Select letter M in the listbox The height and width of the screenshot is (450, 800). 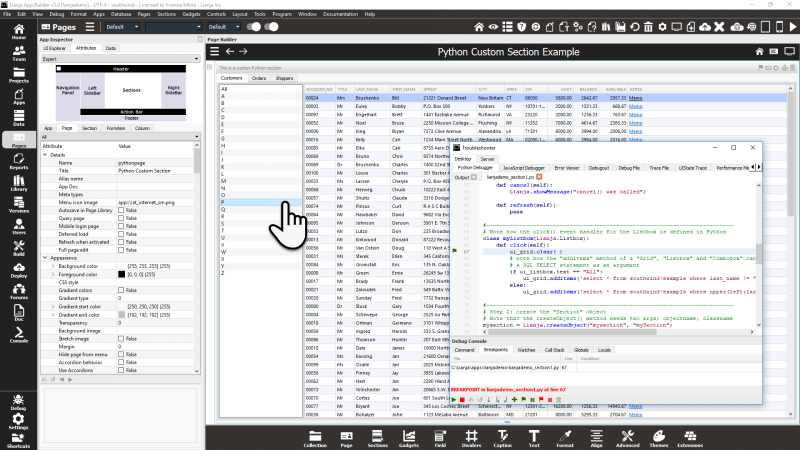pyautogui.click(x=224, y=179)
